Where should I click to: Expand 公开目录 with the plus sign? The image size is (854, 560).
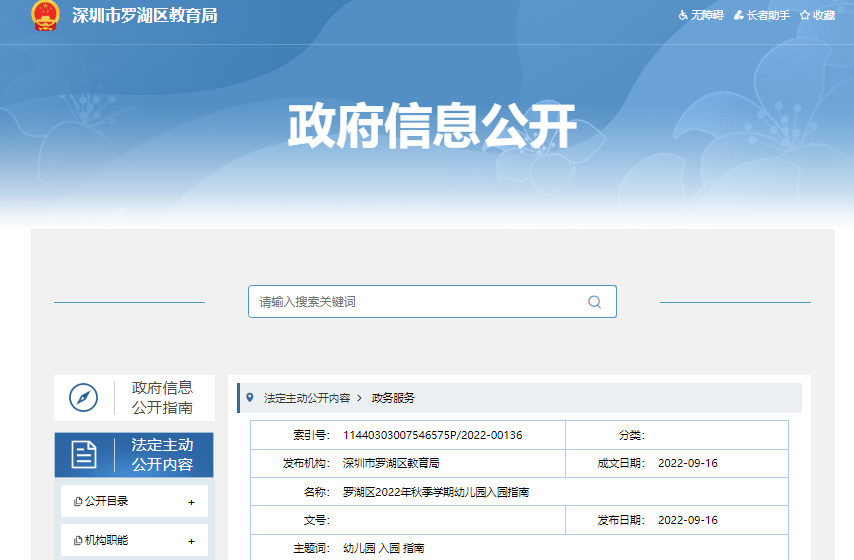(191, 502)
